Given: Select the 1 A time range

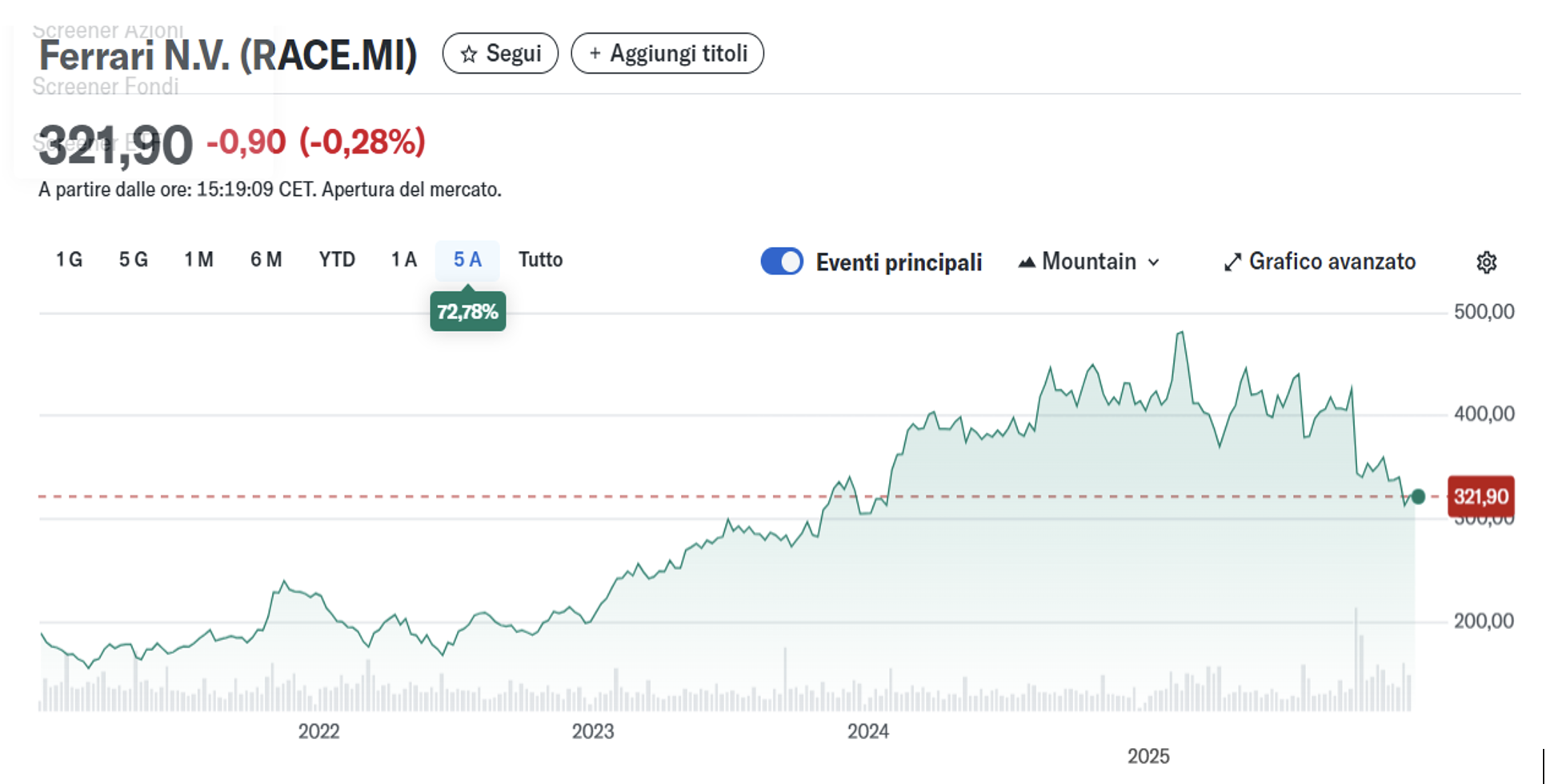Looking at the screenshot, I should point(404,260).
